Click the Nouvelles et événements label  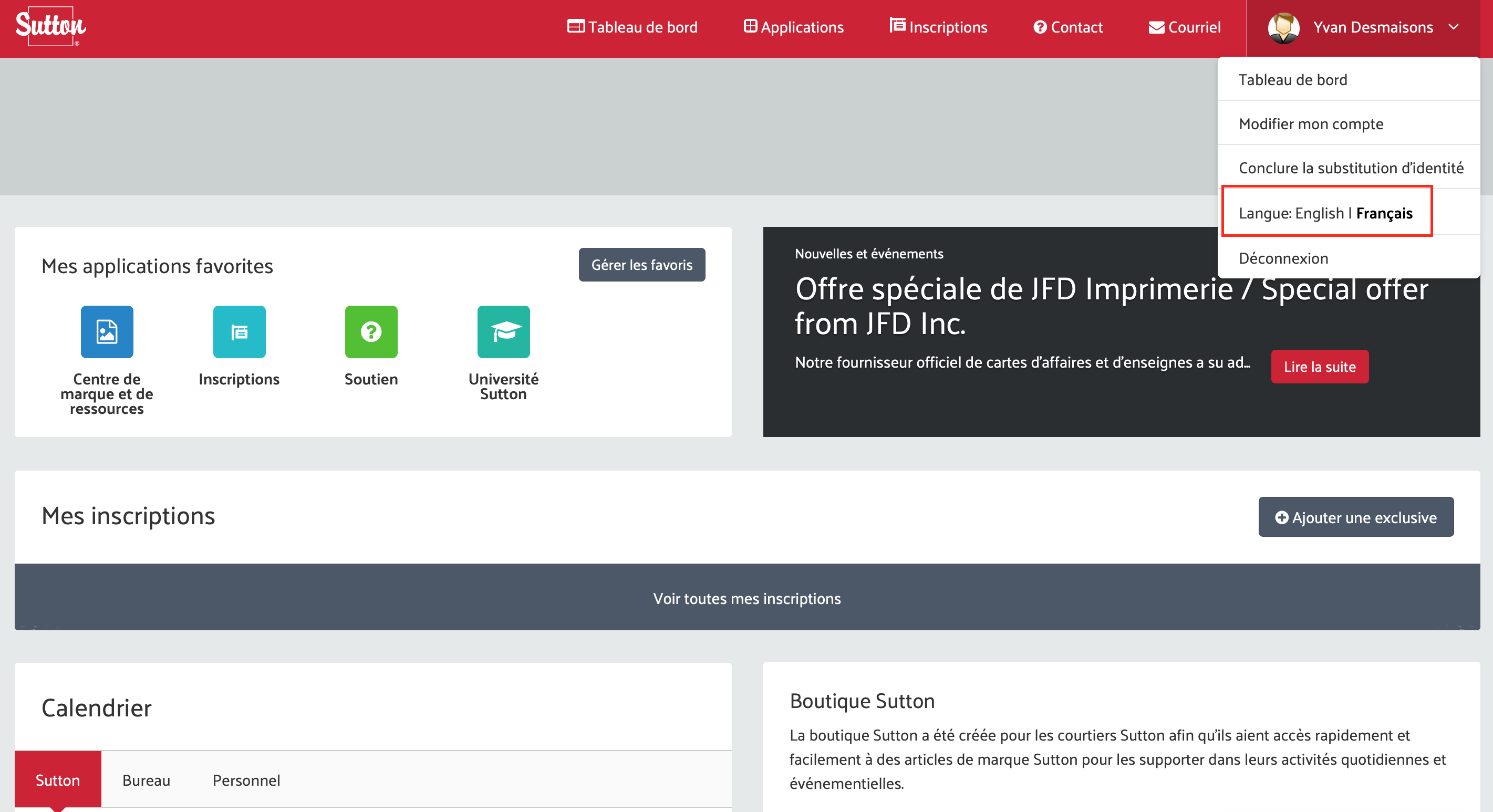click(869, 253)
